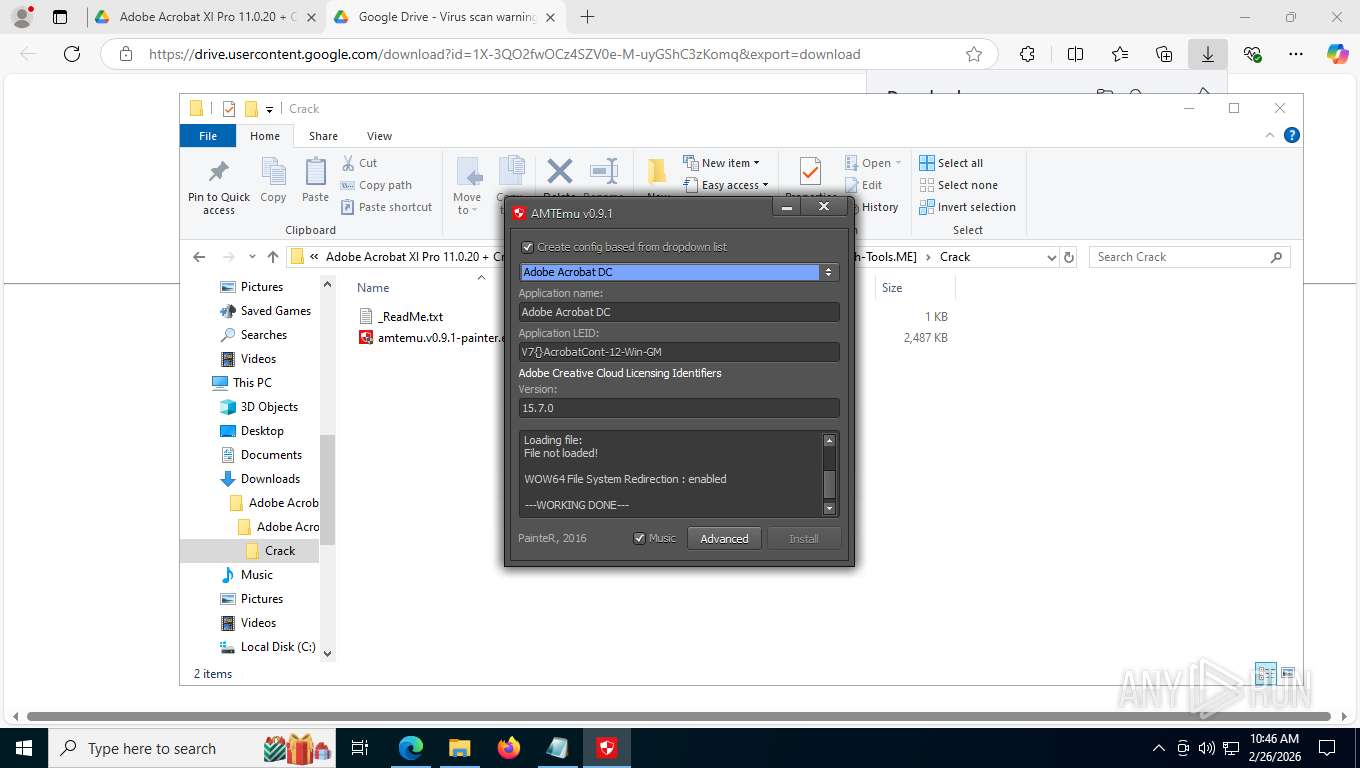
Task: Open the Edge Extensions puzzle icon
Action: (1027, 54)
